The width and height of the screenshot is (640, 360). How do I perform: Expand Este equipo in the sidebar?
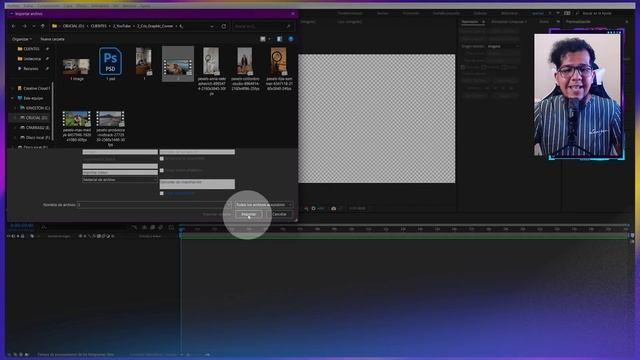(12, 98)
